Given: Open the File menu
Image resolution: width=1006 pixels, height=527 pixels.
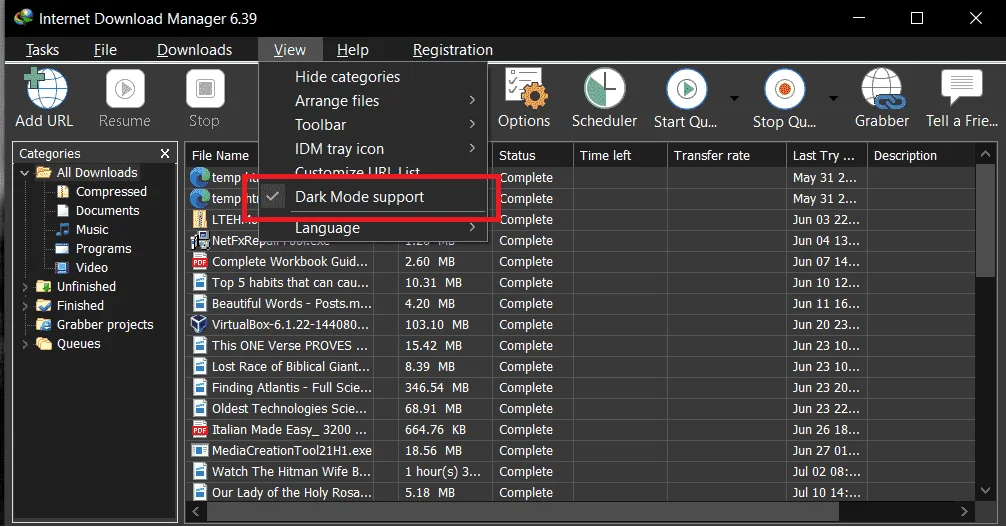Looking at the screenshot, I should pos(105,50).
